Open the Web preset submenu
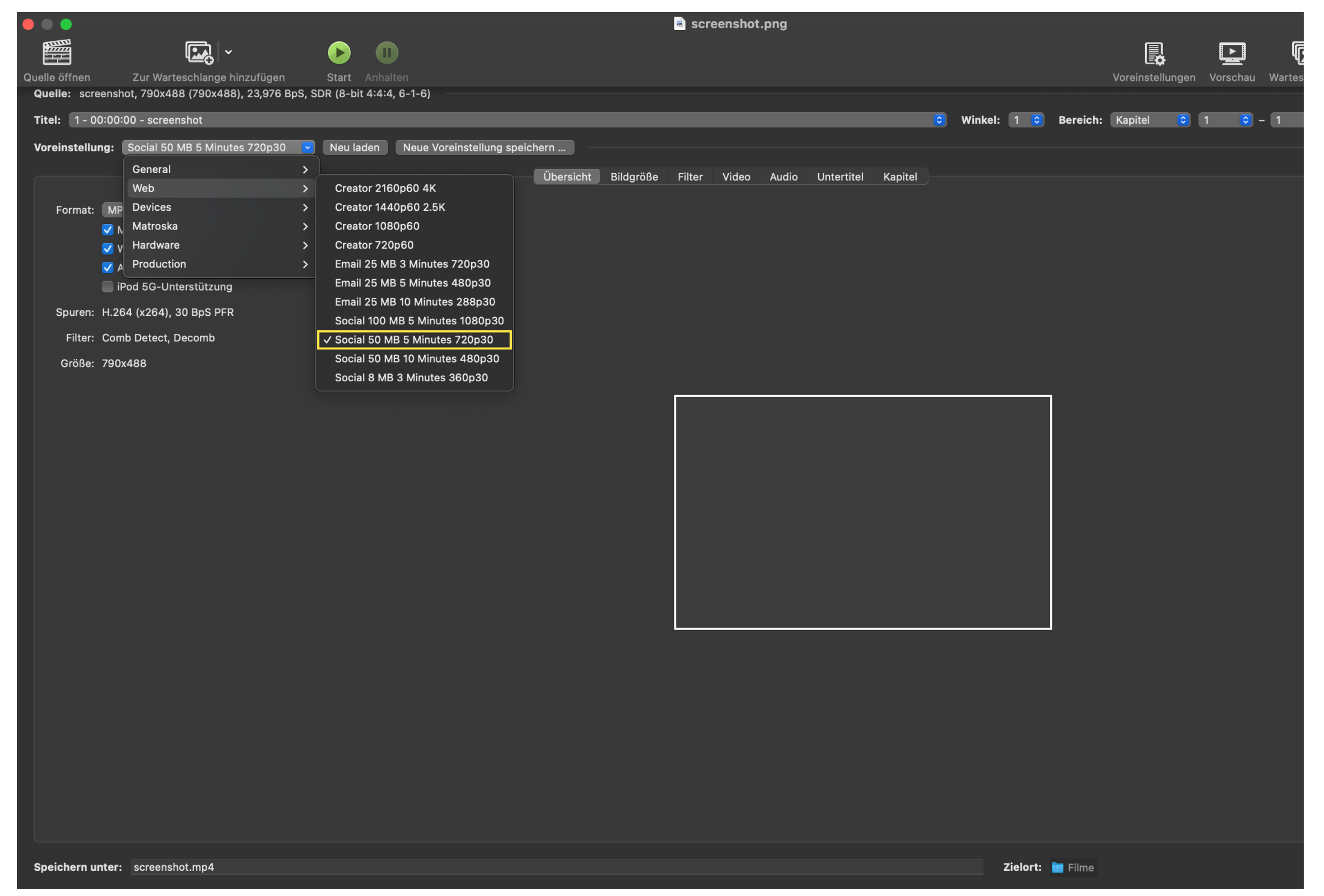 pyautogui.click(x=220, y=189)
